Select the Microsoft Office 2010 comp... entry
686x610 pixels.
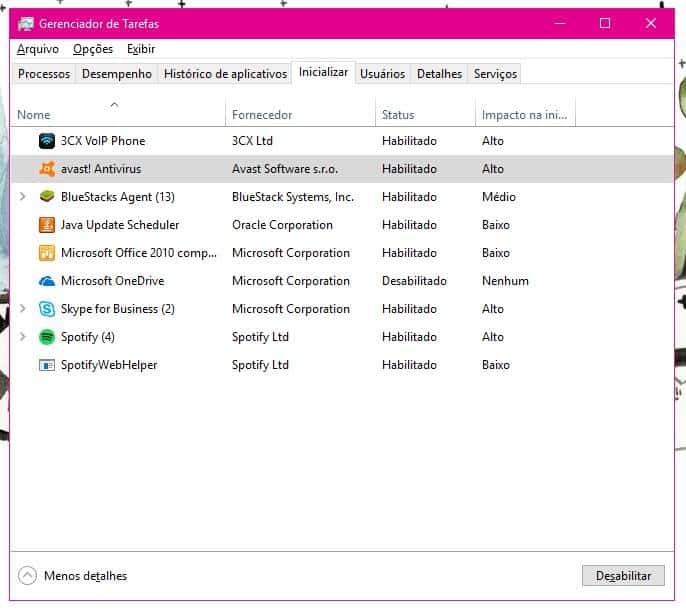(139, 253)
